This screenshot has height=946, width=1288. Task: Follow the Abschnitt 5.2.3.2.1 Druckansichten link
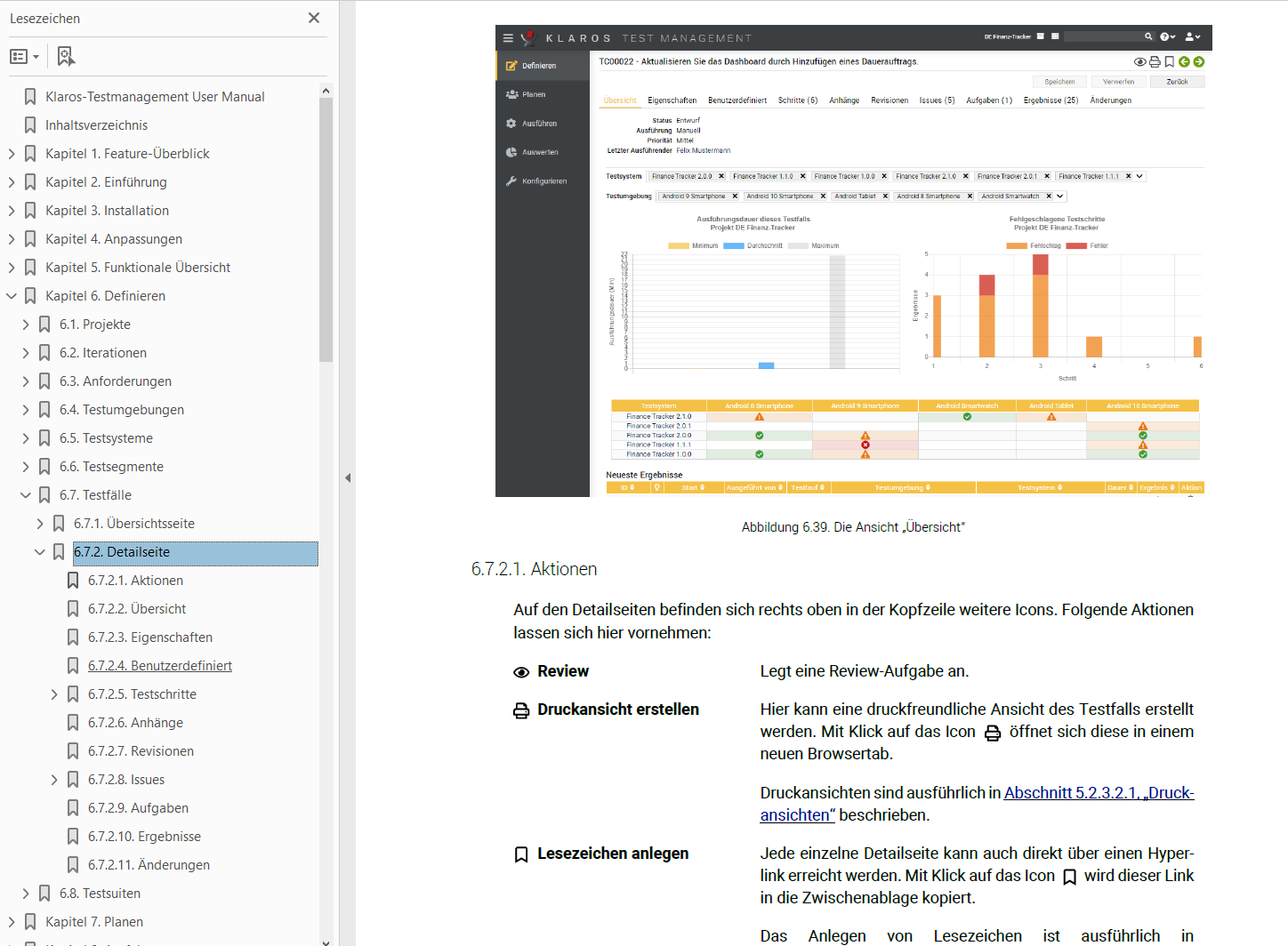tap(1099, 793)
